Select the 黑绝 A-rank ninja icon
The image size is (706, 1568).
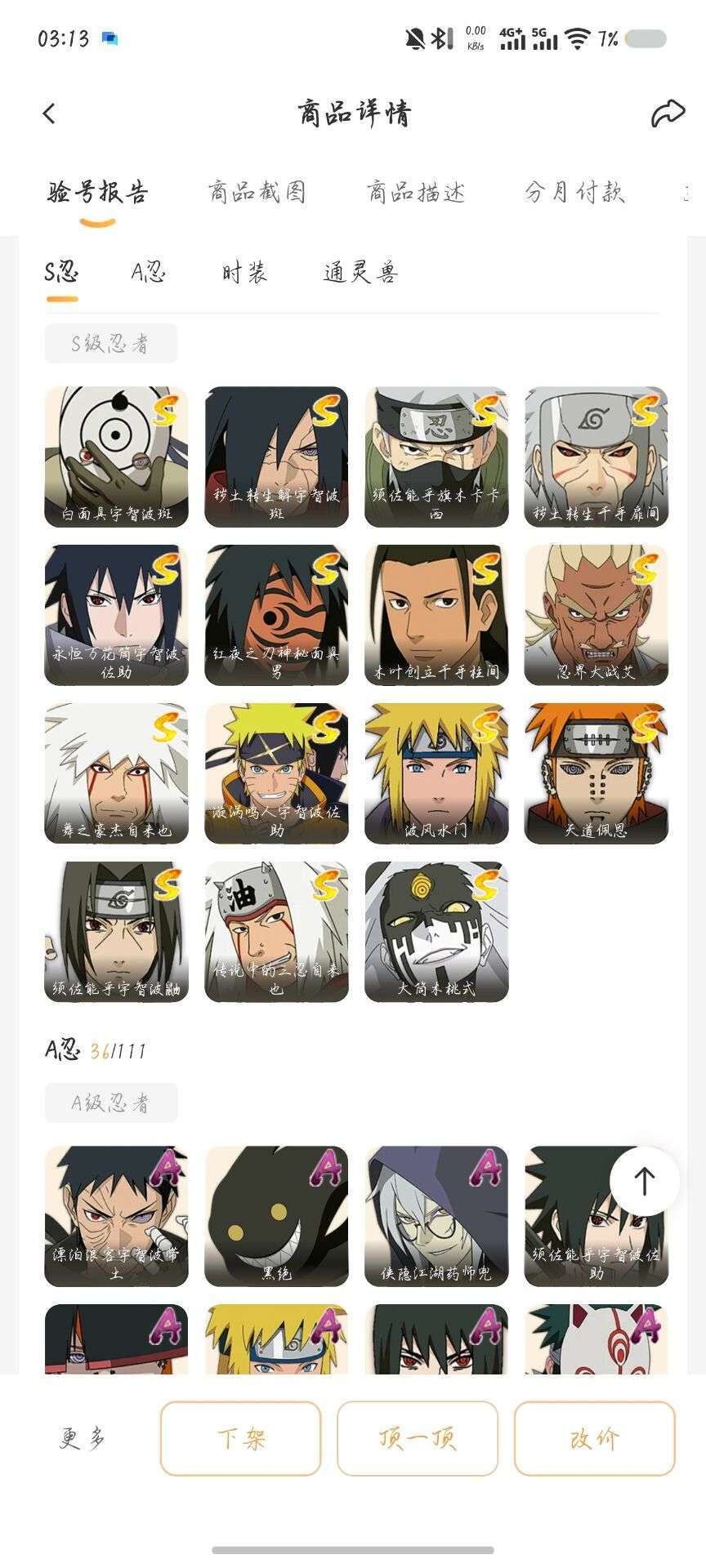point(276,1216)
